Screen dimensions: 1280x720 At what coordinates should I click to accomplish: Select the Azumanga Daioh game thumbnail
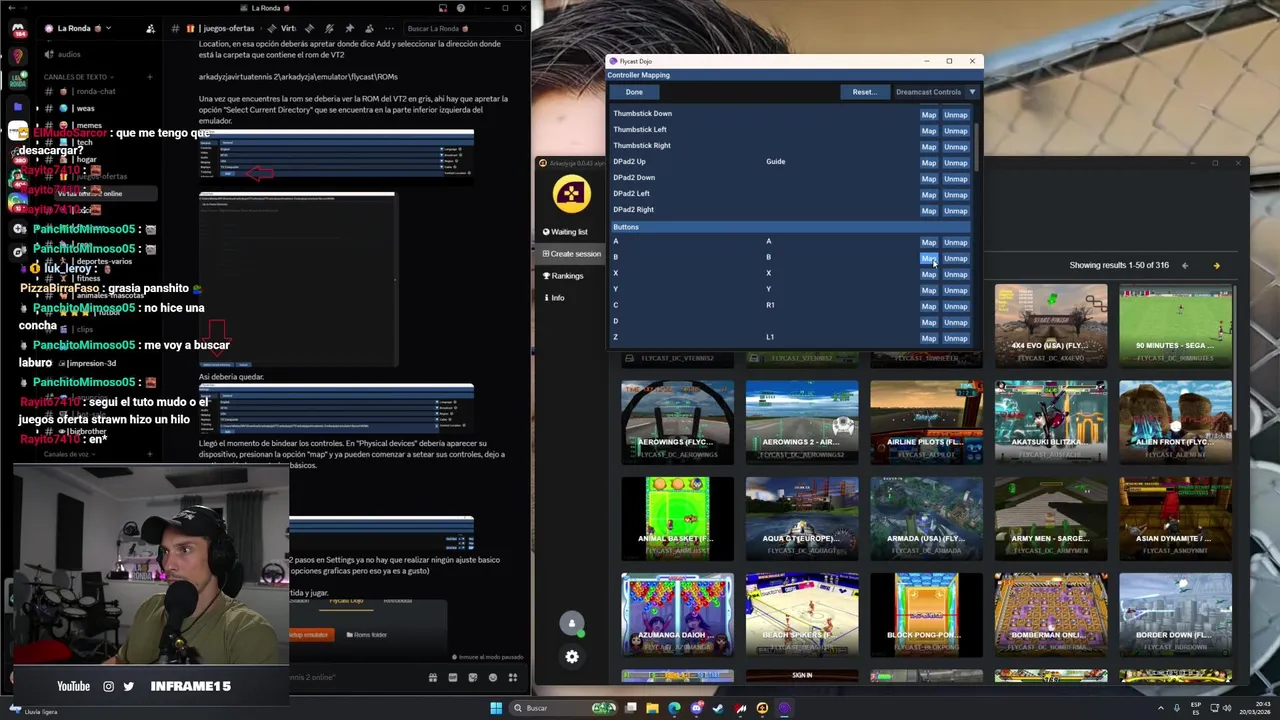tap(677, 613)
